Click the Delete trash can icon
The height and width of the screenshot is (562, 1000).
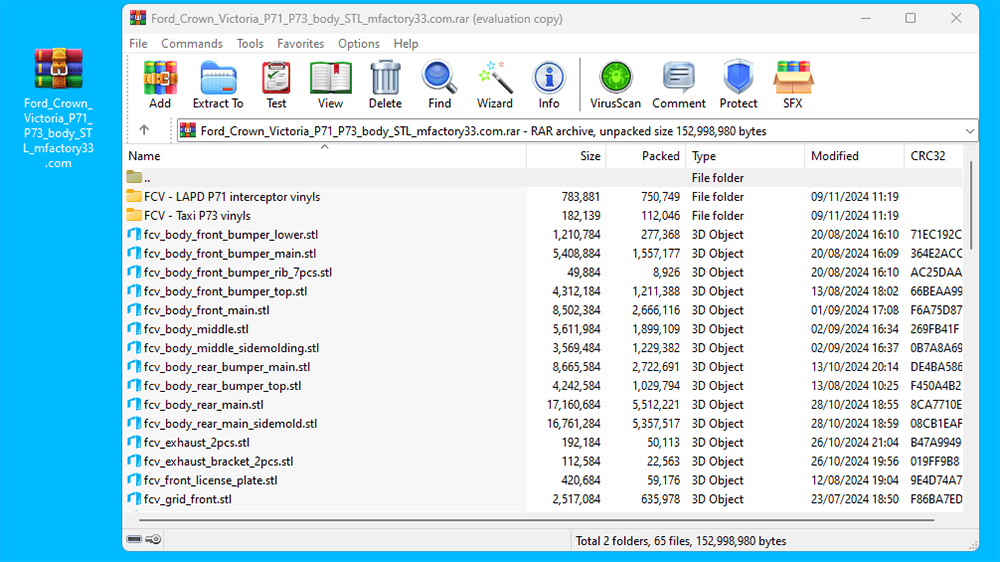[385, 85]
